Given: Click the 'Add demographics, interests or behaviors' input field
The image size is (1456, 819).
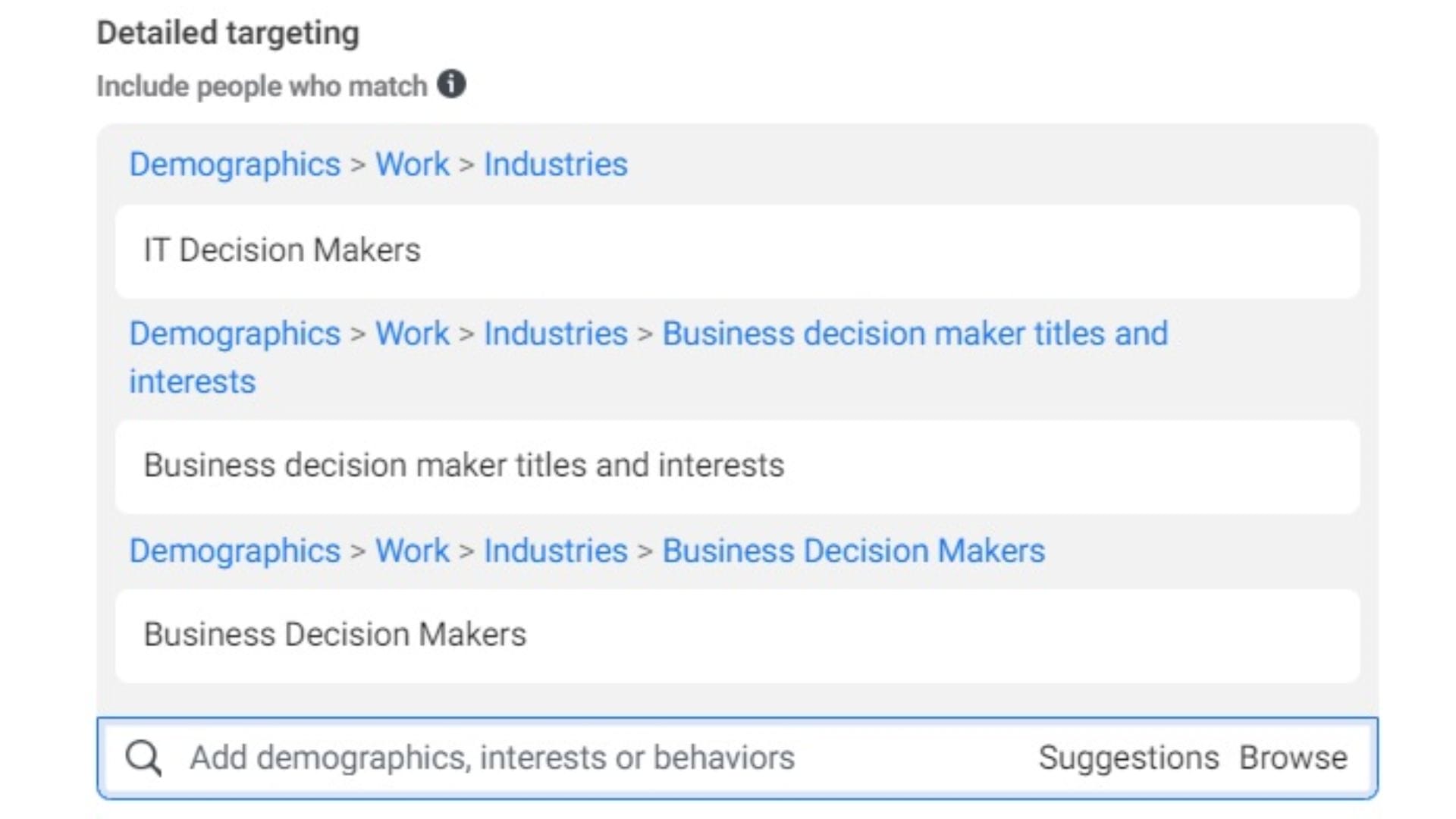Looking at the screenshot, I should click(x=493, y=756).
